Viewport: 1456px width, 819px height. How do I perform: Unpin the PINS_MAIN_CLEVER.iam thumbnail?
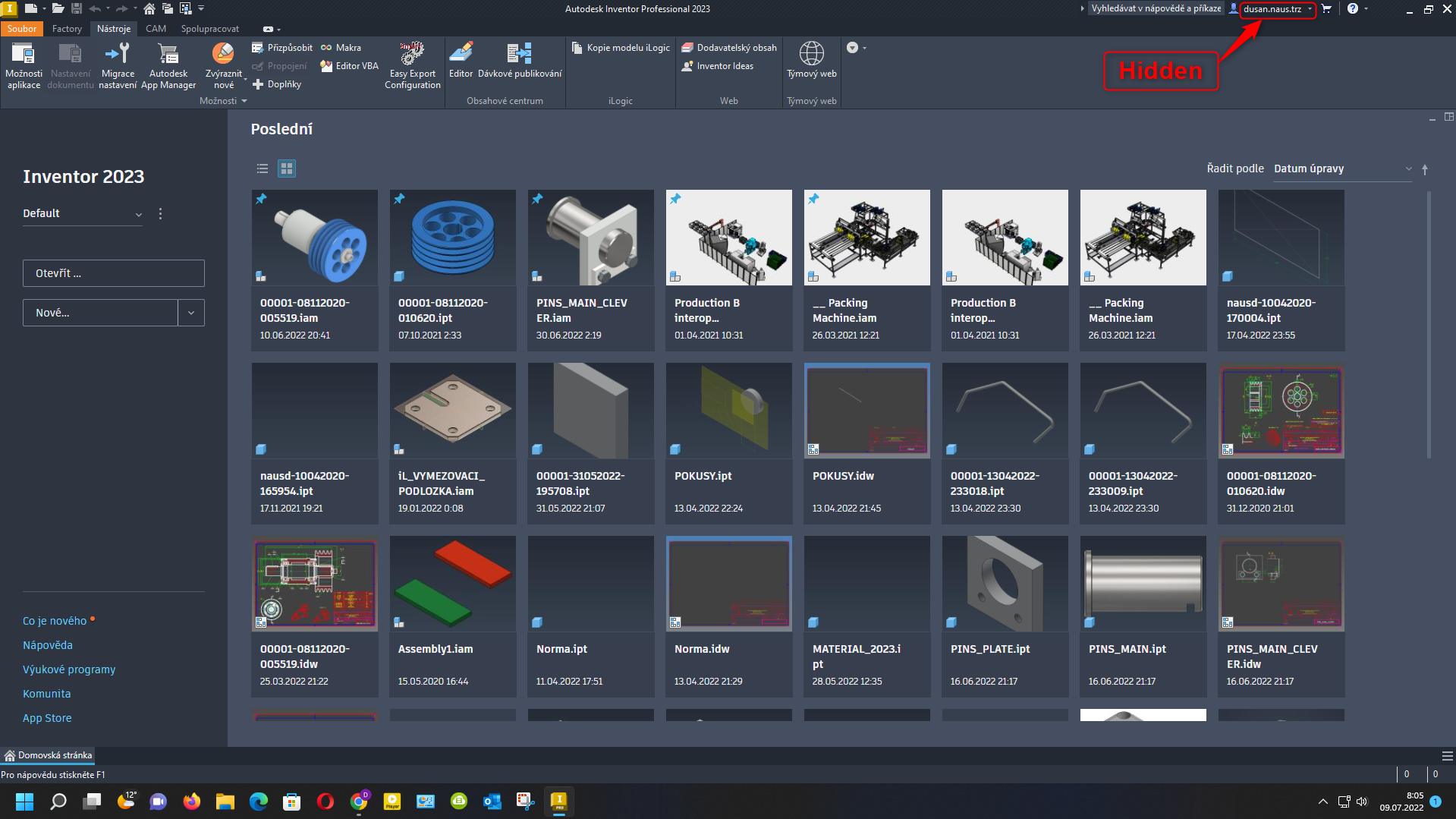pos(537,199)
